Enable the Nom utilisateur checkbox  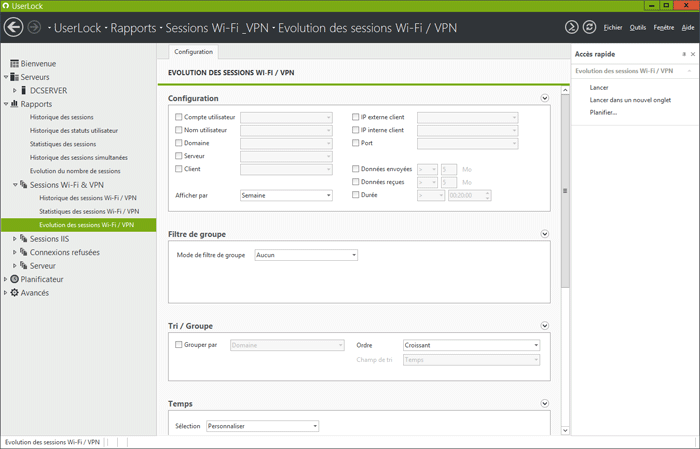pyautogui.click(x=179, y=130)
